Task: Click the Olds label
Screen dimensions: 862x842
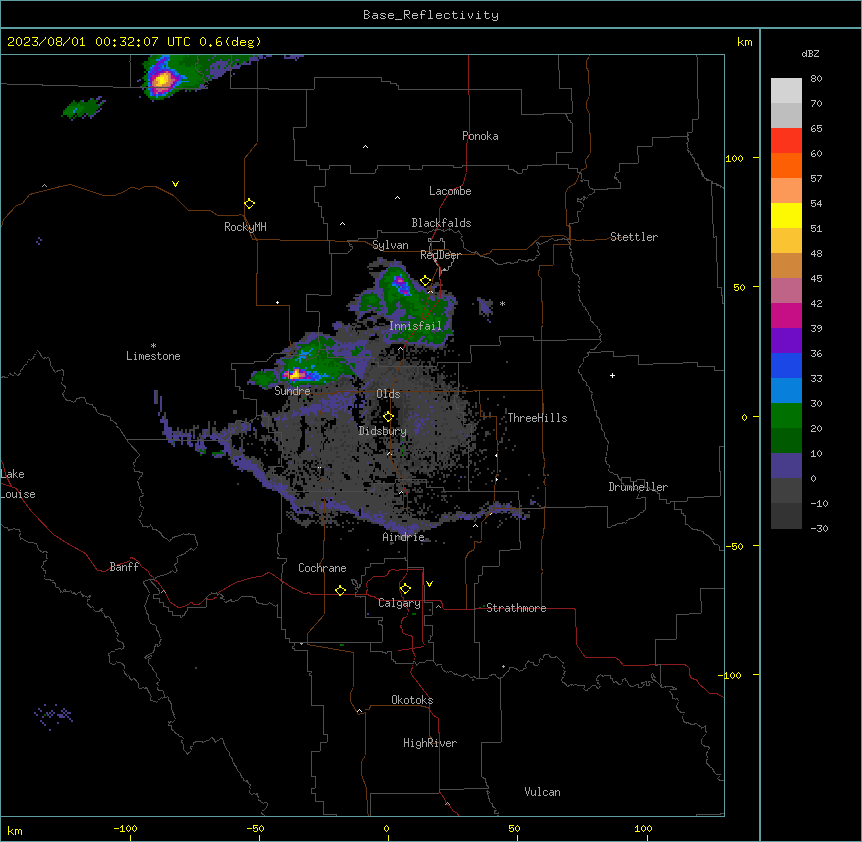Action: (x=388, y=394)
